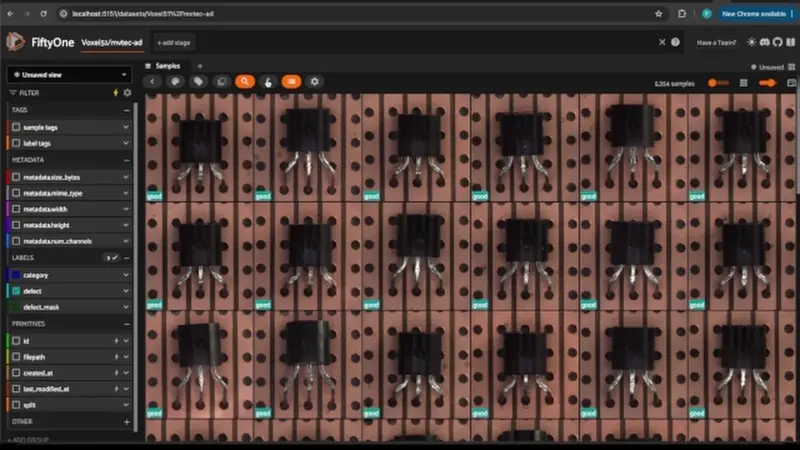Check the id primitive field

click(x=16, y=341)
